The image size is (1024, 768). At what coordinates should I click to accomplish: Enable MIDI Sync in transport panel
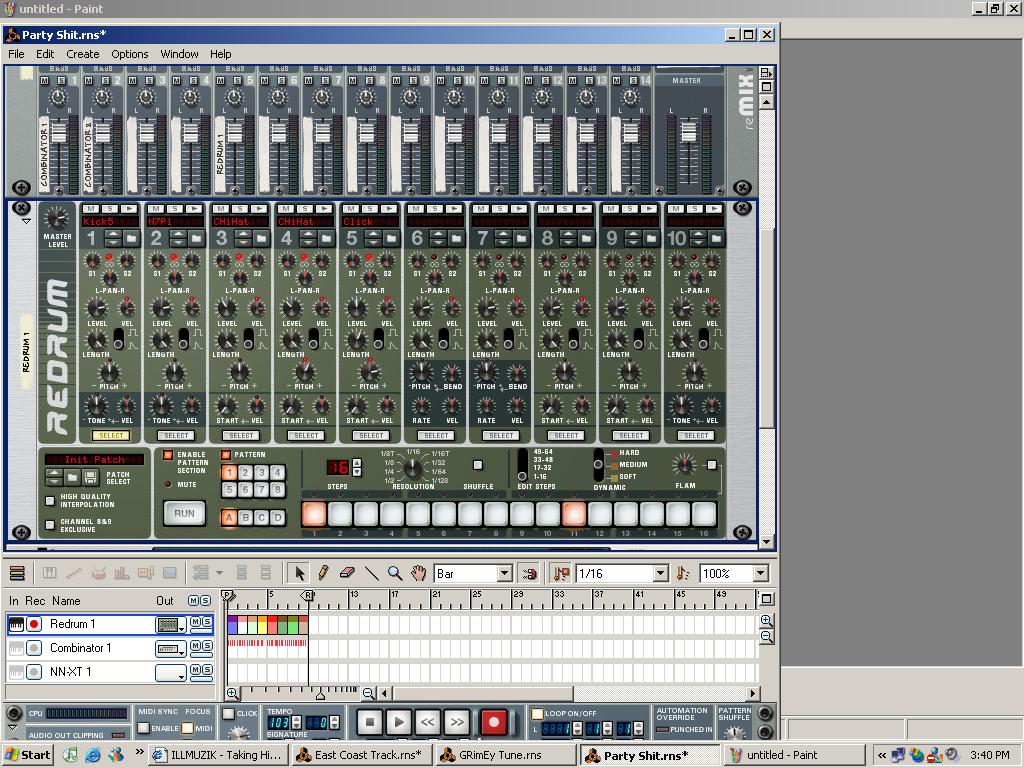(x=144, y=728)
